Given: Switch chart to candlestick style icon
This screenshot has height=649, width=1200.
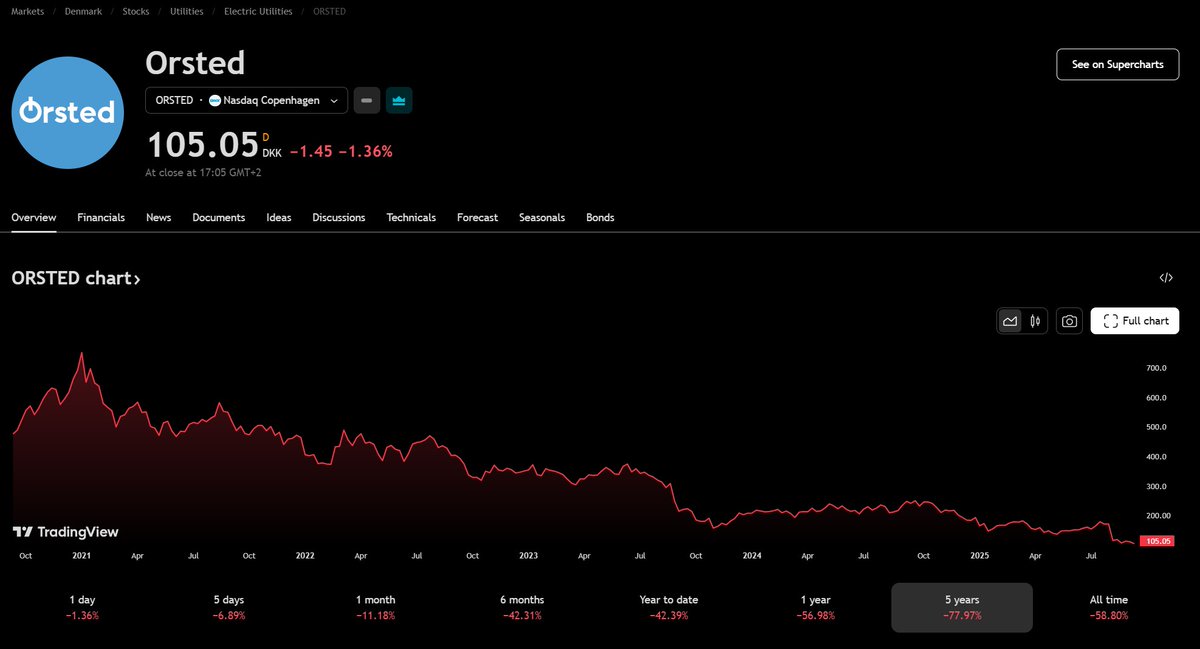Looking at the screenshot, I should [1035, 321].
